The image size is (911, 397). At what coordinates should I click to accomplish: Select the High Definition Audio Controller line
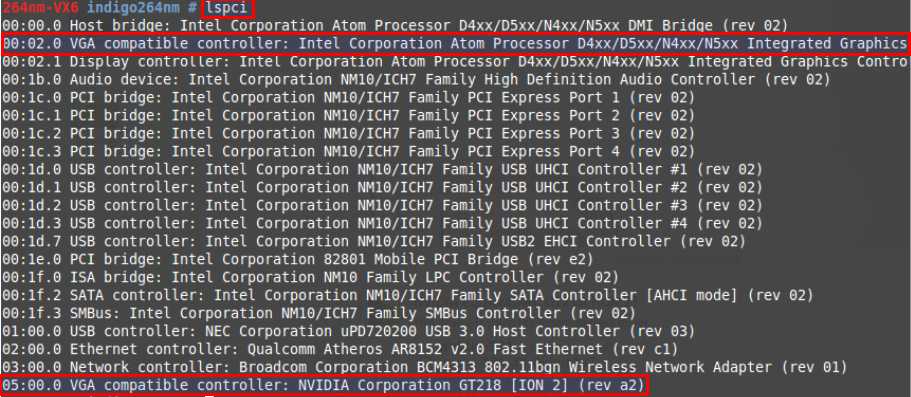pos(416,80)
